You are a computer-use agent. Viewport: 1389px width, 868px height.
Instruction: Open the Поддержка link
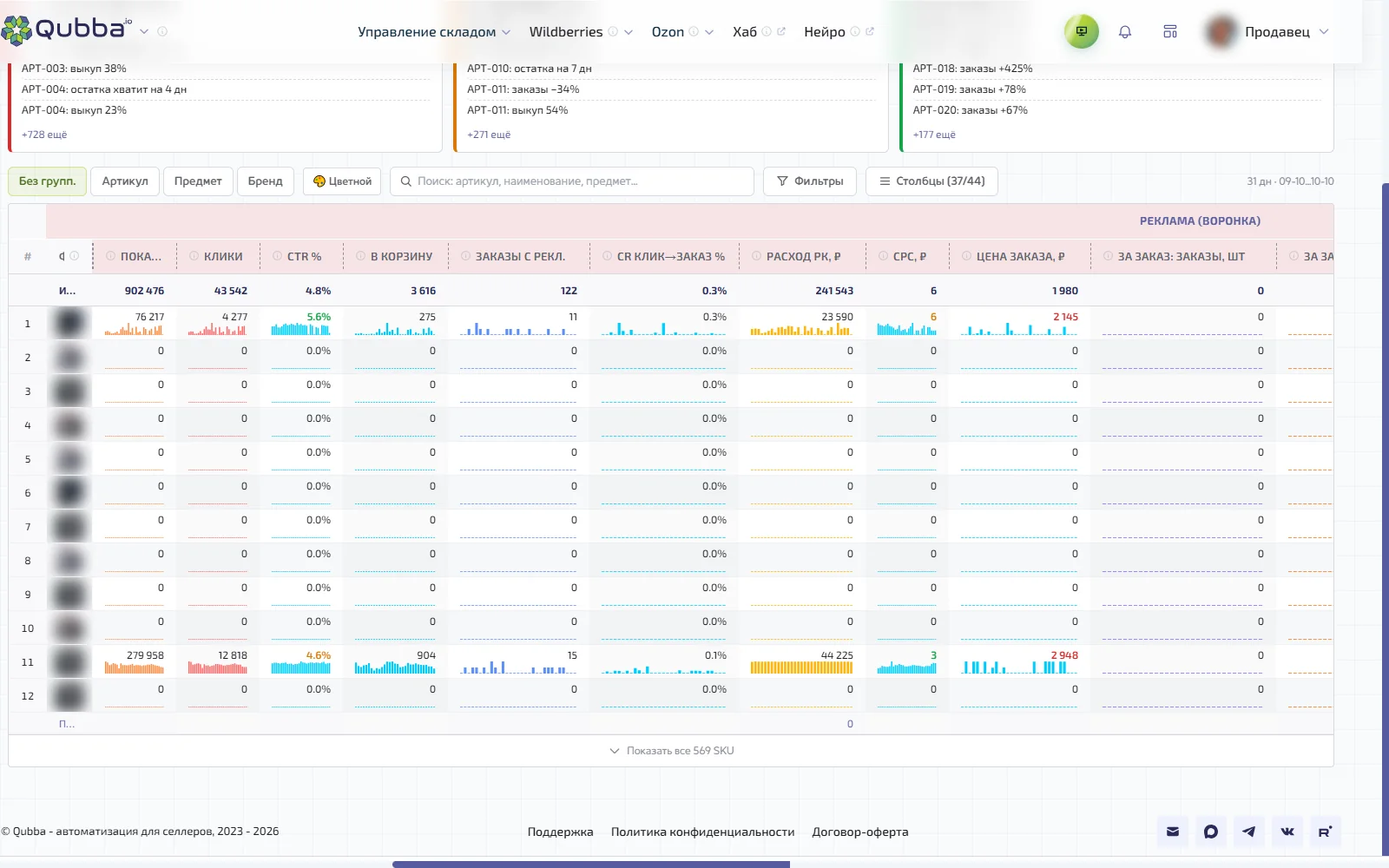click(560, 832)
